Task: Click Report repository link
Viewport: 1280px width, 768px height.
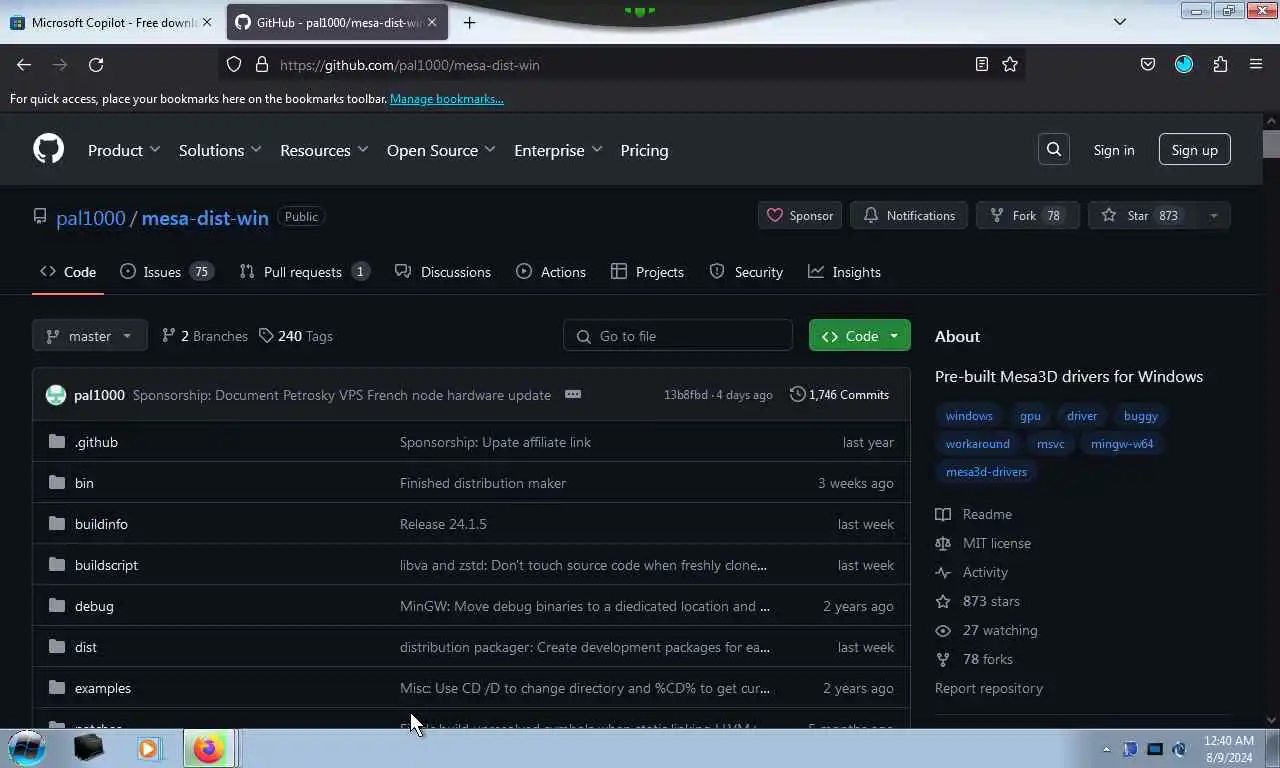Action: 989,688
